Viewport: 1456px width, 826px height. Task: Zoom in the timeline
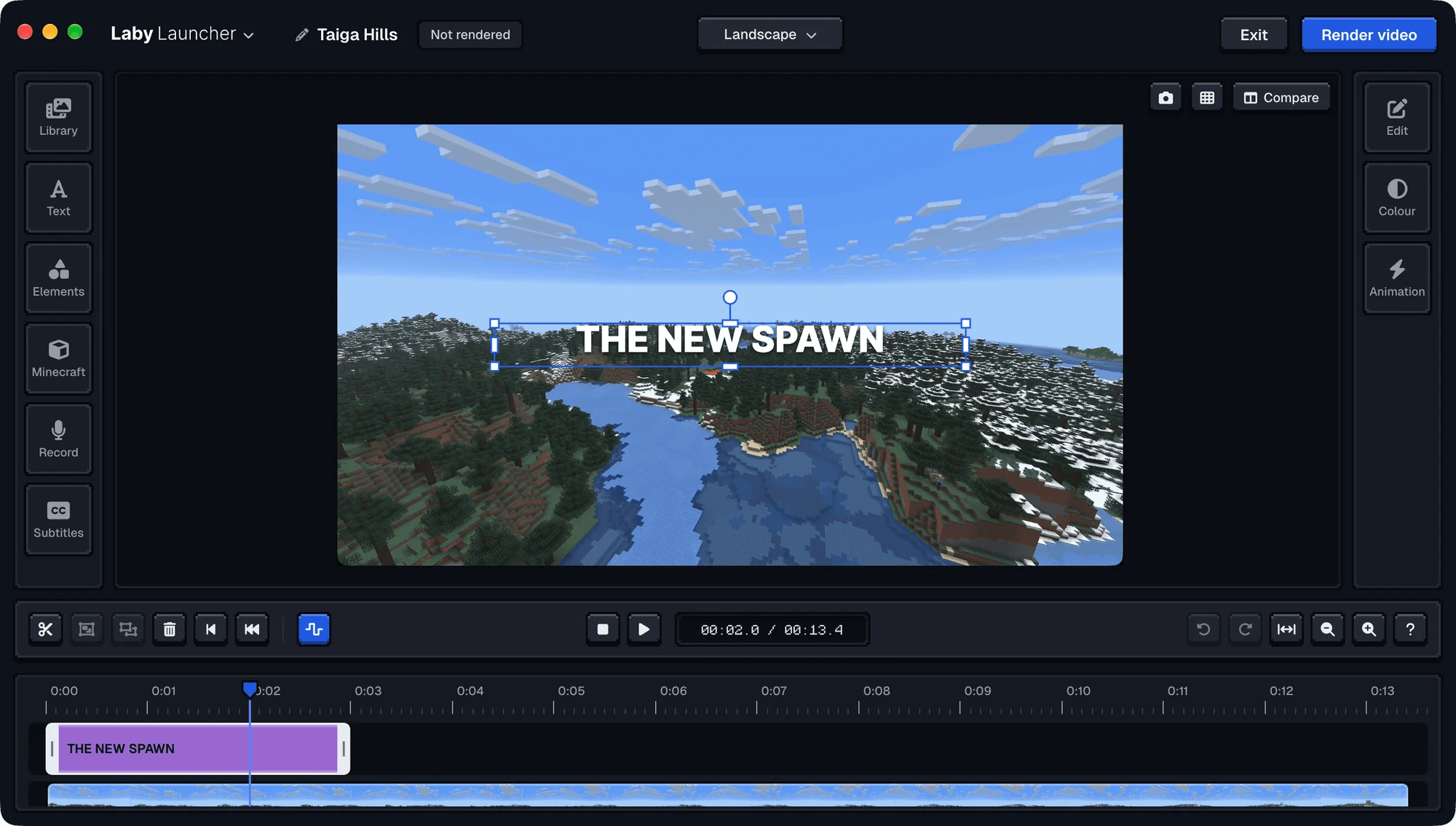click(x=1369, y=629)
